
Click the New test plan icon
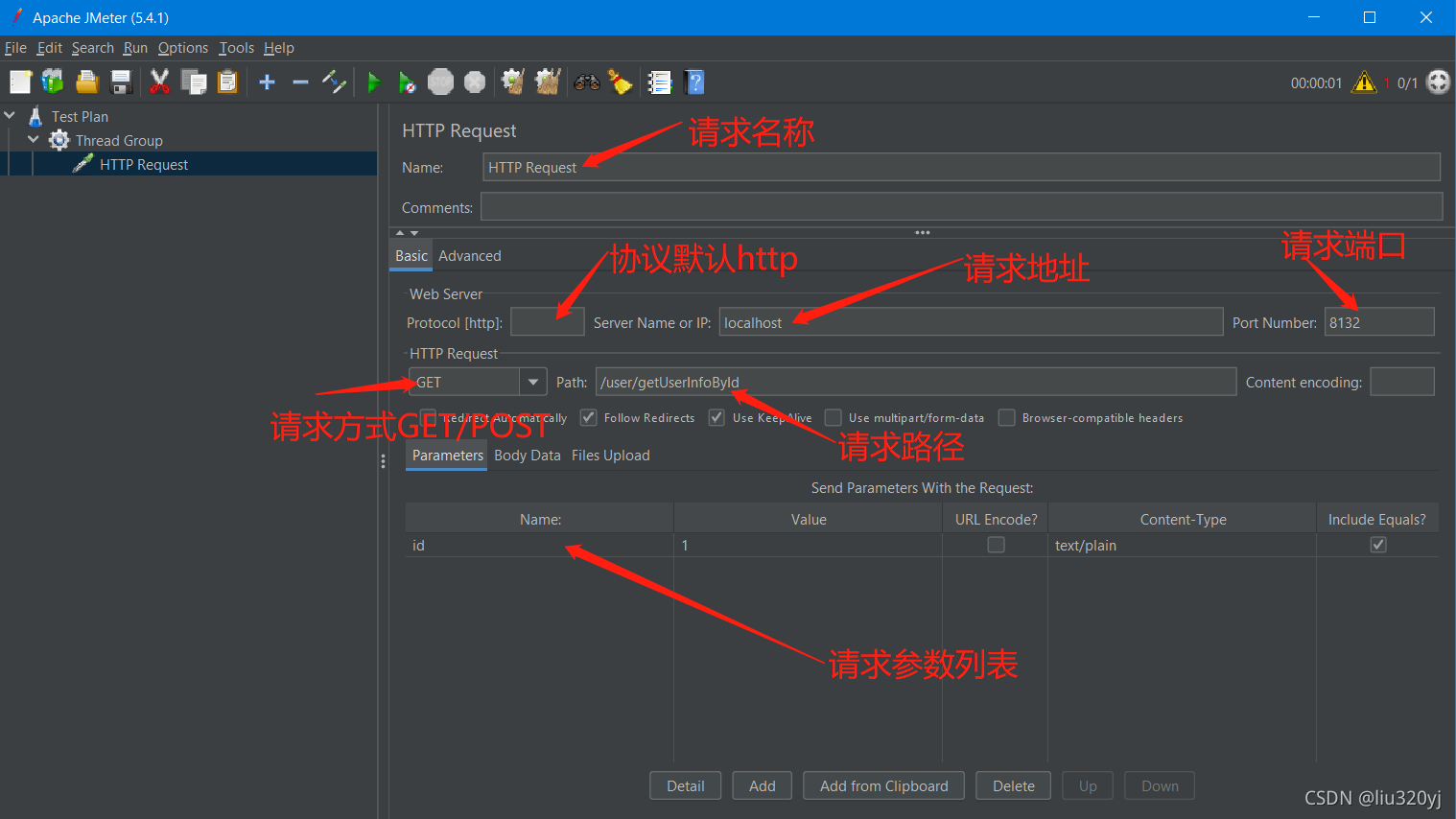click(x=20, y=82)
